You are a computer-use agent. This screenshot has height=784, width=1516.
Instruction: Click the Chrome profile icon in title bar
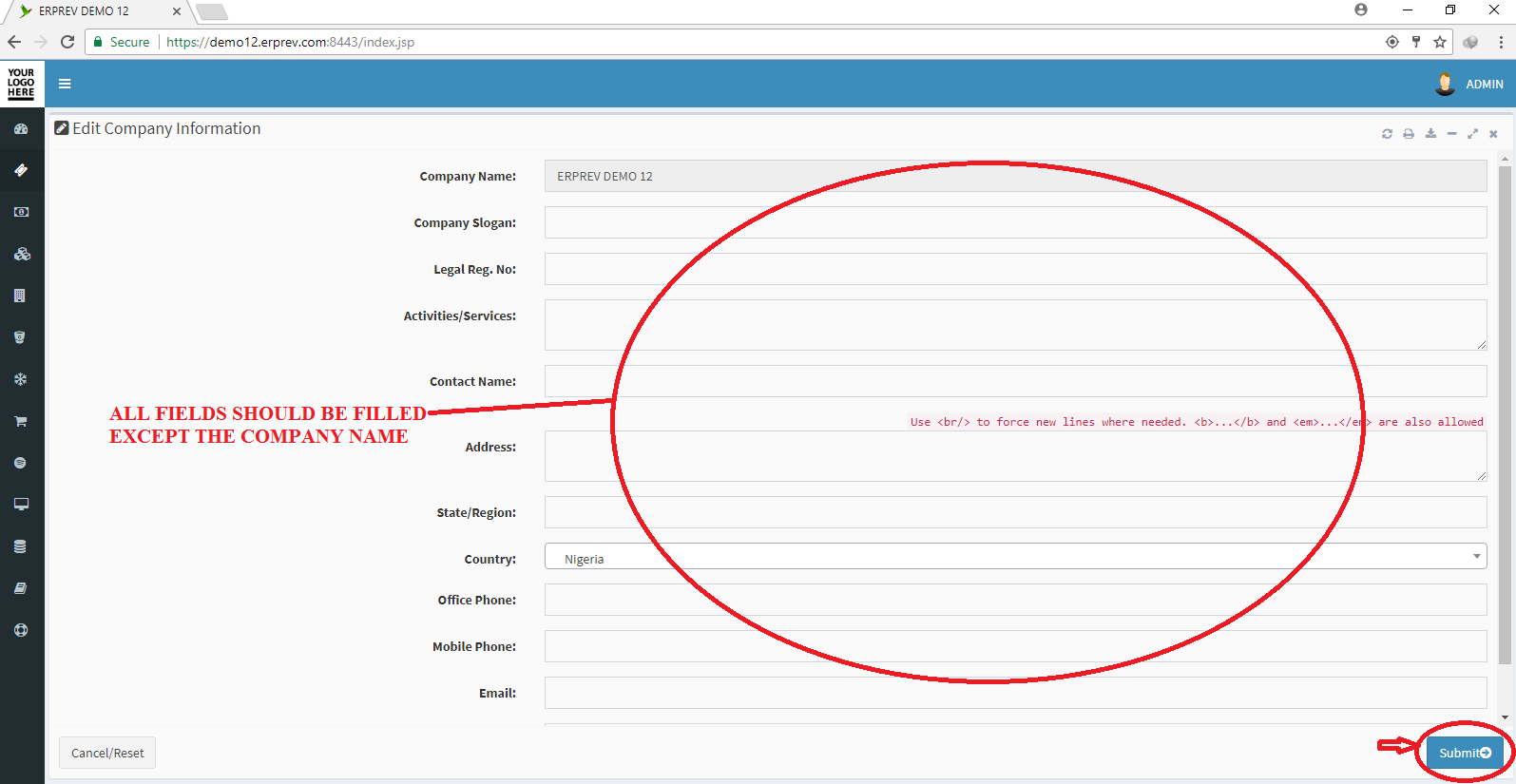[1361, 10]
